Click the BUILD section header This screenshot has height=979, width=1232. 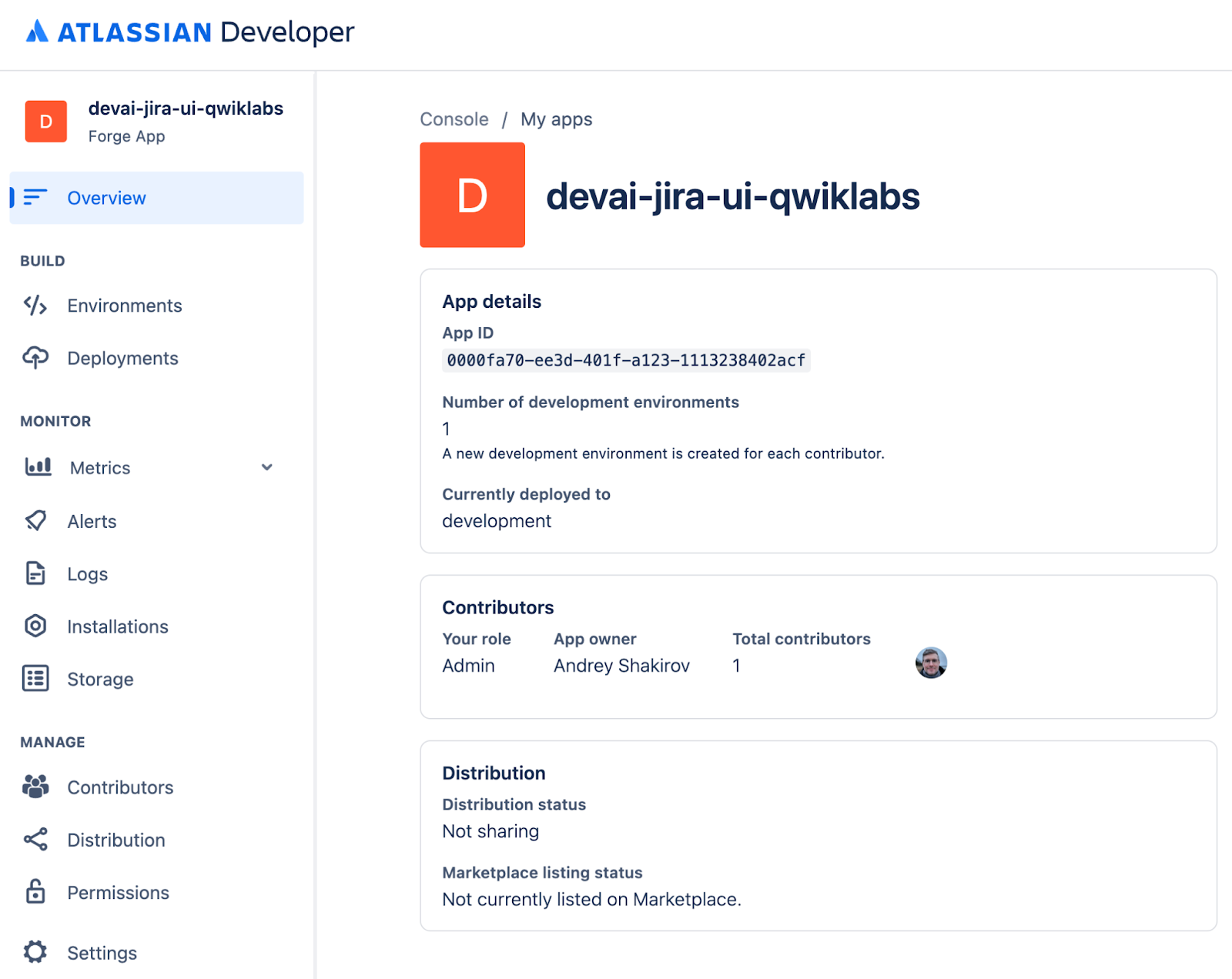point(42,261)
